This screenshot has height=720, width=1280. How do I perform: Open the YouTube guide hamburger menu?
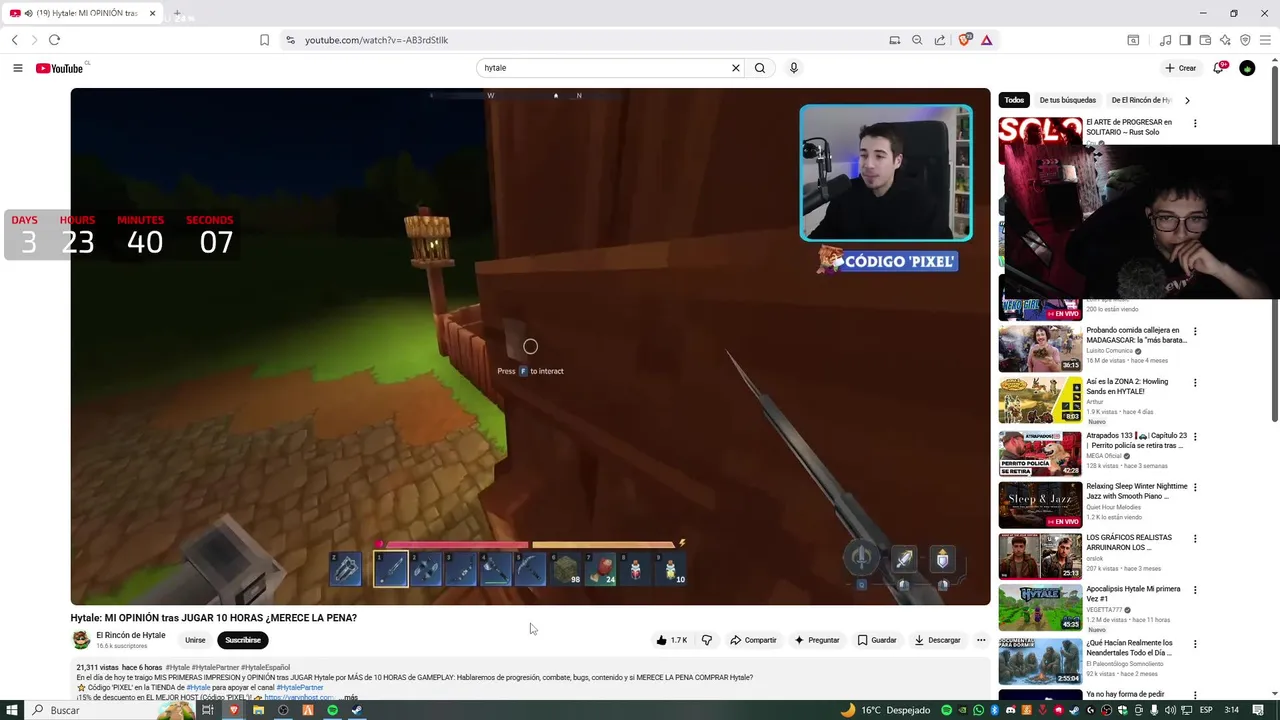pos(18,68)
